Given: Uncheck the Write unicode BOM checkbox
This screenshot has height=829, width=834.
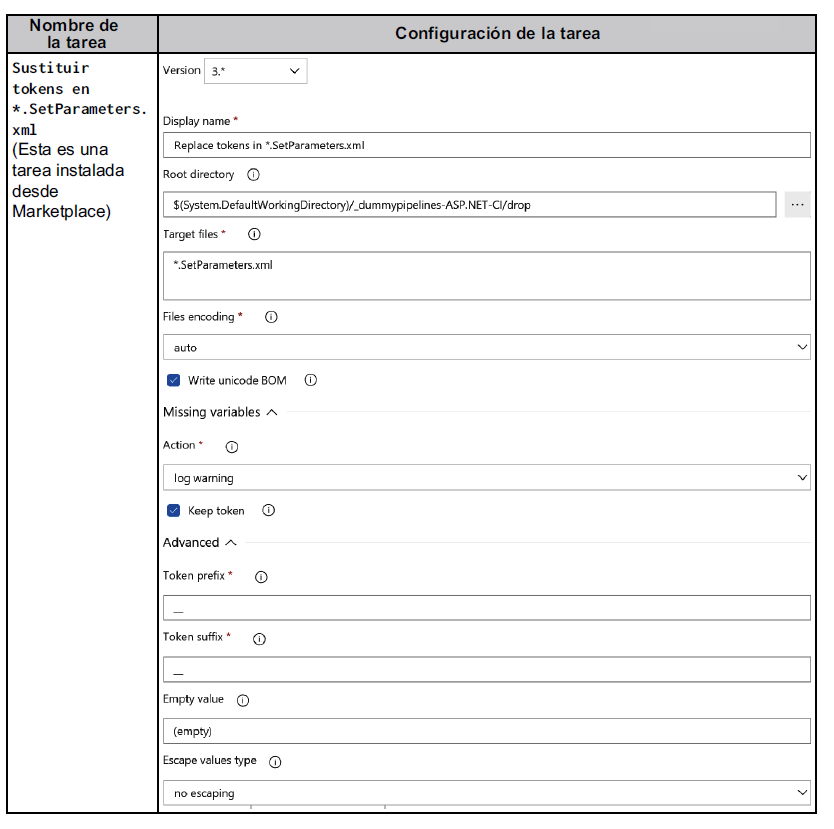Looking at the screenshot, I should point(174,380).
